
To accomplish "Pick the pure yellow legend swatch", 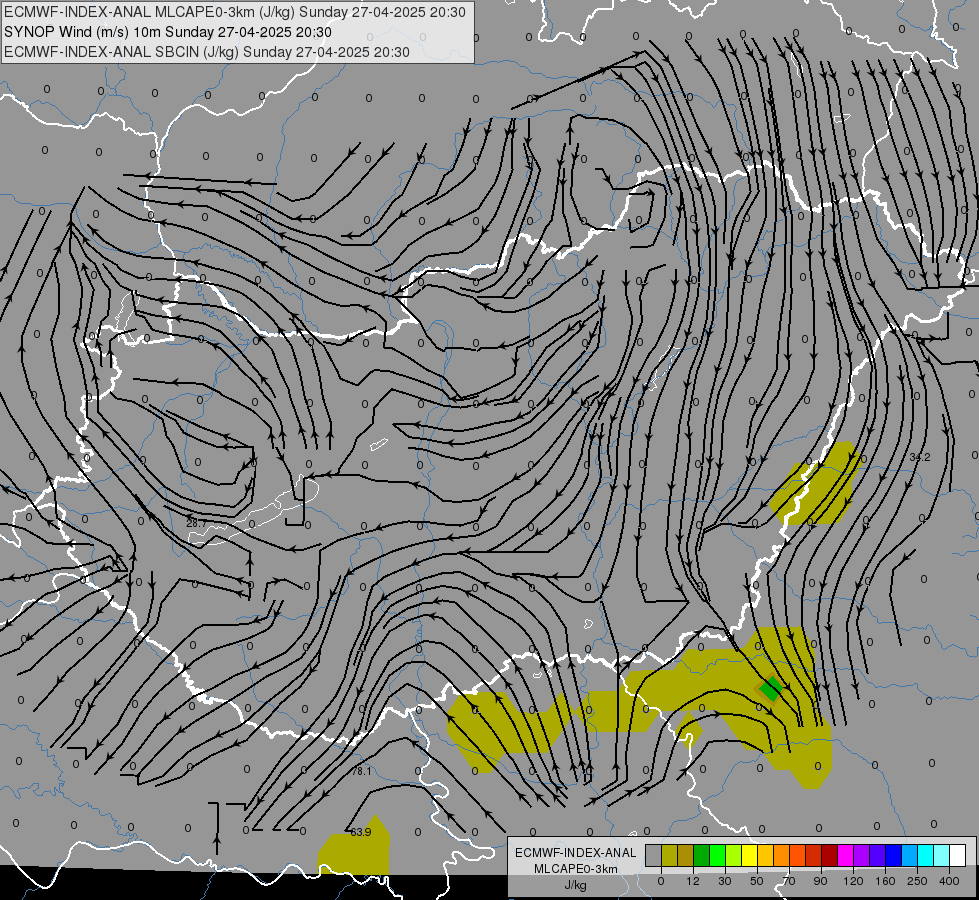I will pyautogui.click(x=749, y=856).
